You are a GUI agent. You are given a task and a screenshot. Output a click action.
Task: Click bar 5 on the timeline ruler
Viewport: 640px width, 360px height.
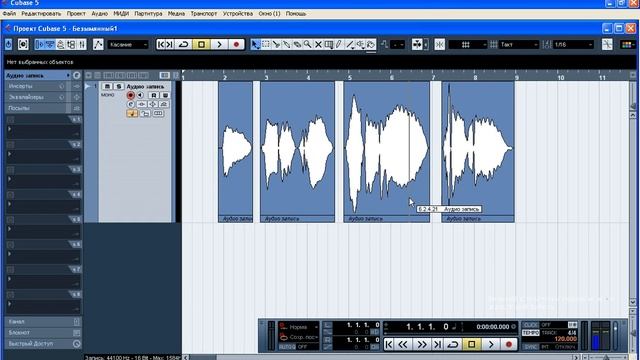[x=350, y=77]
